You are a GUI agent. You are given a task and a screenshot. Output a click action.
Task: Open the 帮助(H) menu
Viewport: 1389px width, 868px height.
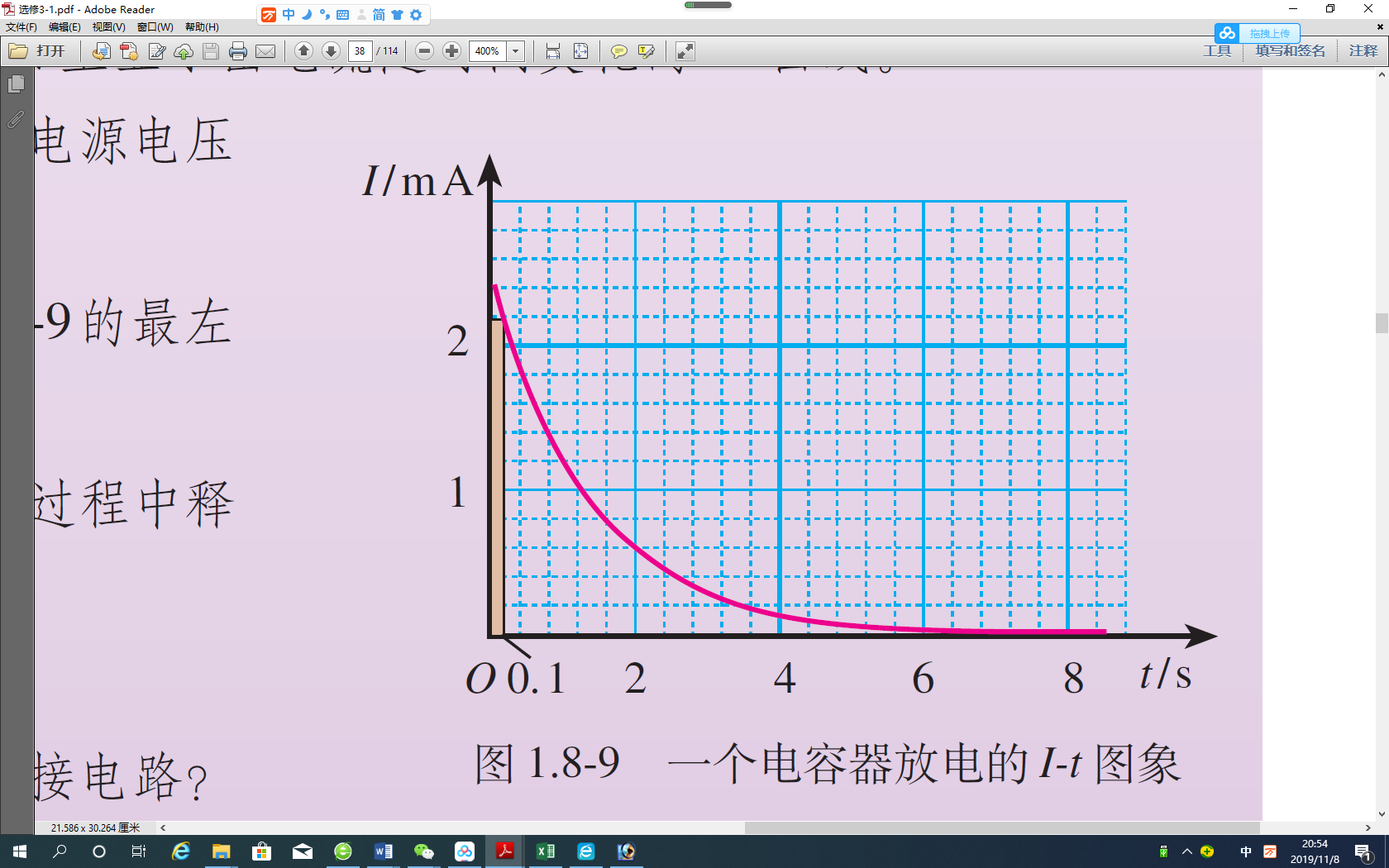coord(202,27)
